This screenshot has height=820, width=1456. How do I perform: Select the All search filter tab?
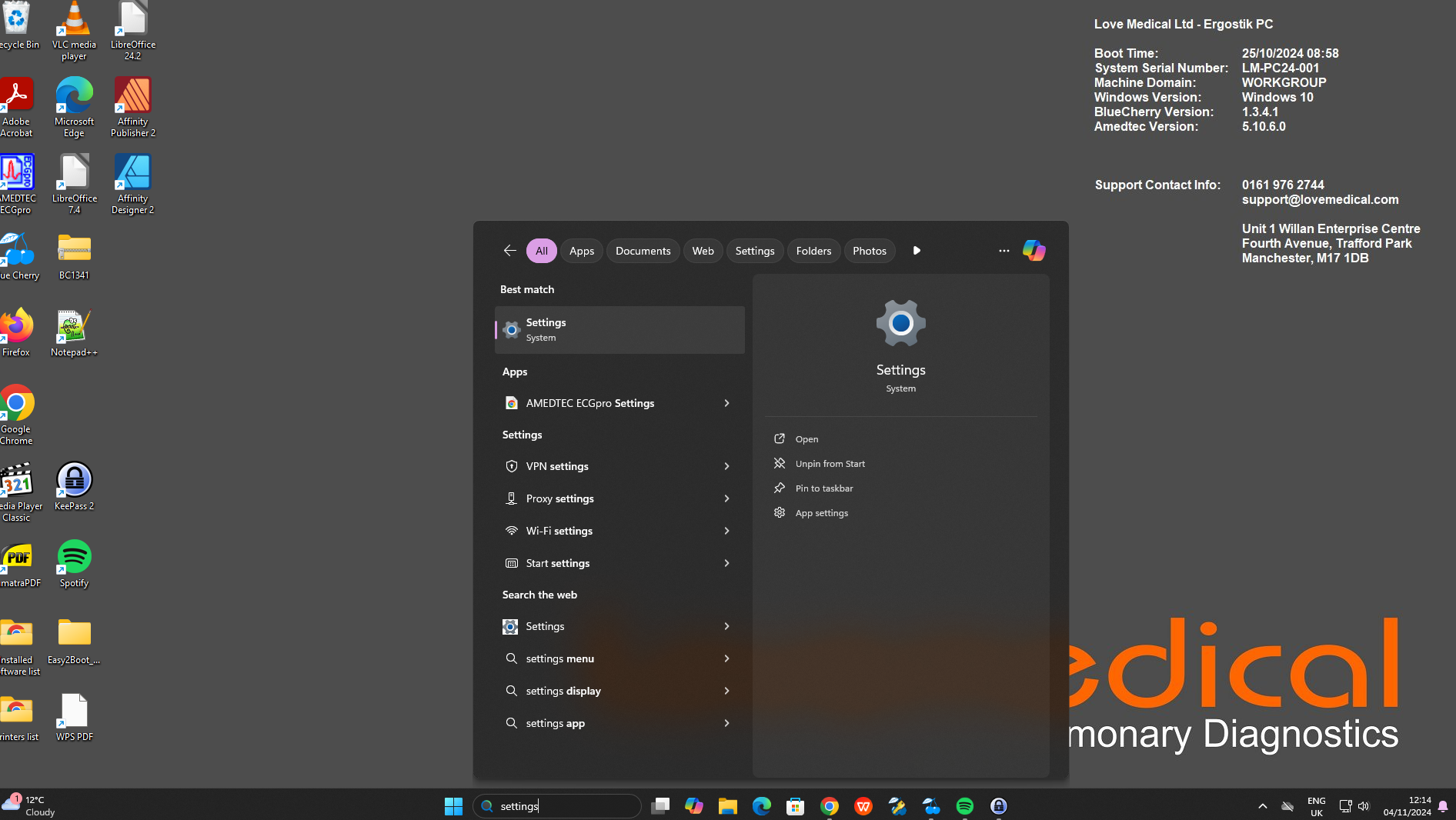(542, 251)
